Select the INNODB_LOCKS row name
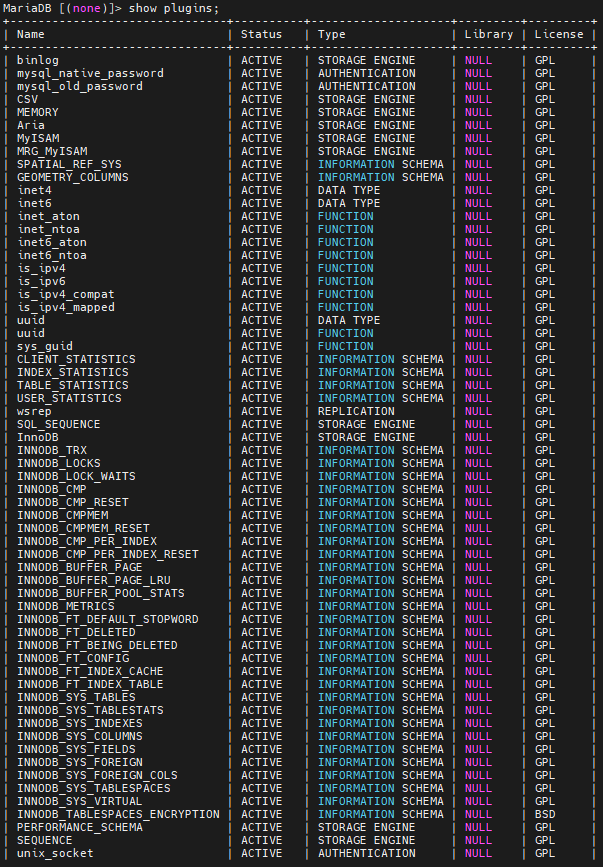603x867 pixels. point(59,463)
